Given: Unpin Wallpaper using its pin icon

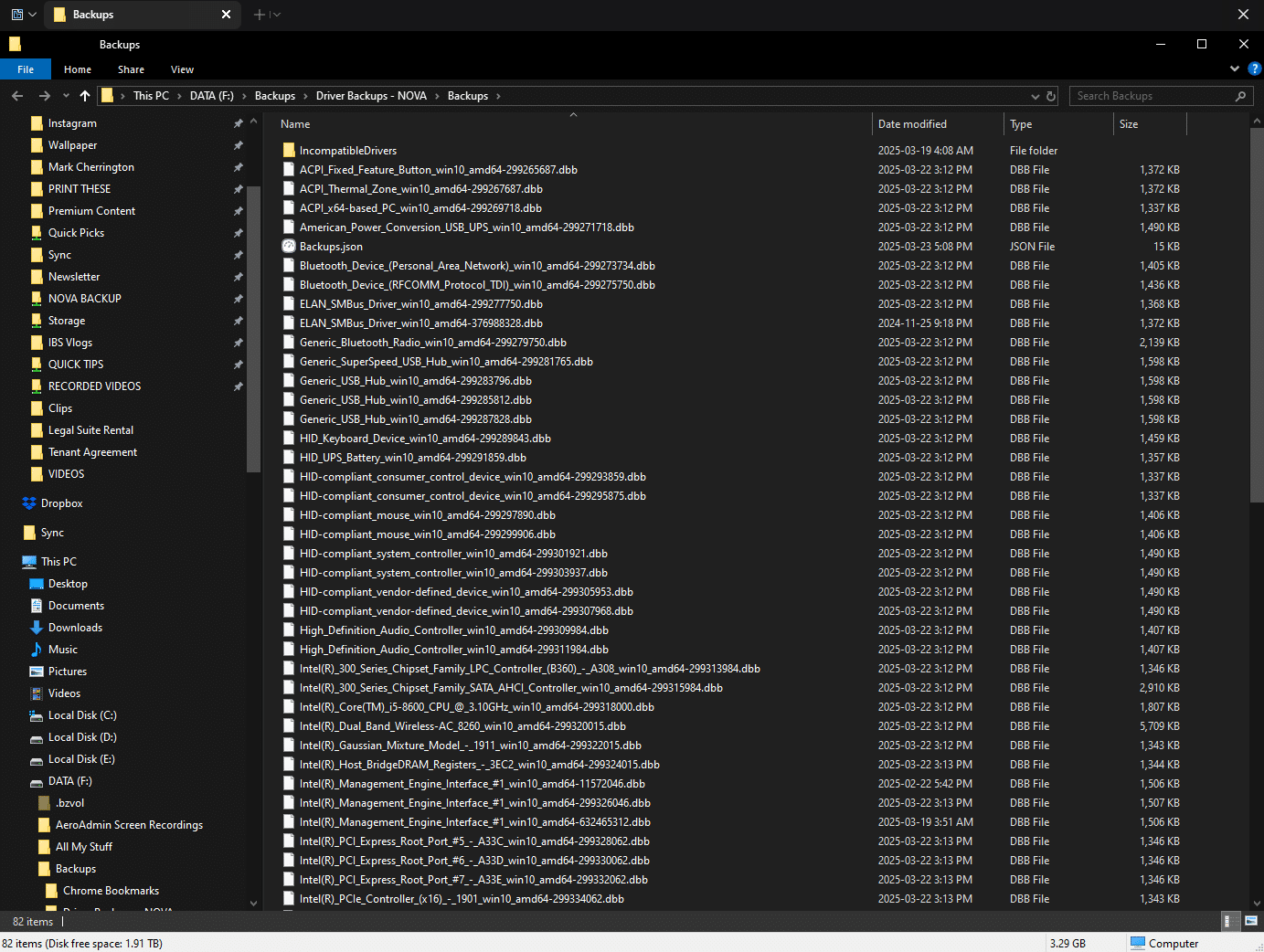Looking at the screenshot, I should (239, 144).
